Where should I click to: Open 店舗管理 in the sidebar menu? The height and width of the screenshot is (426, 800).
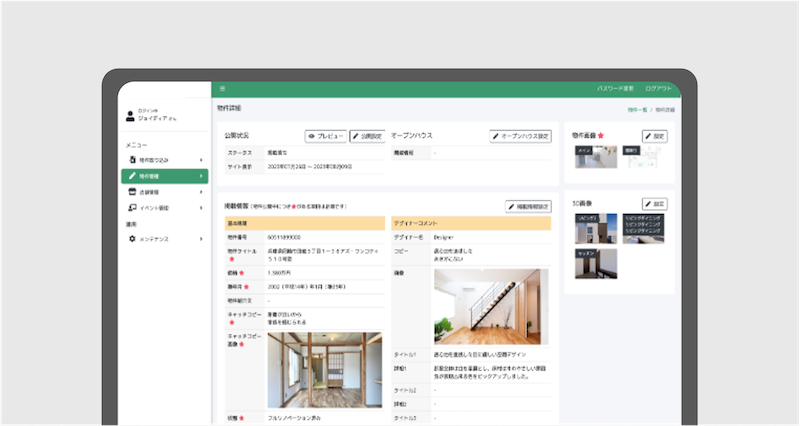(165, 192)
